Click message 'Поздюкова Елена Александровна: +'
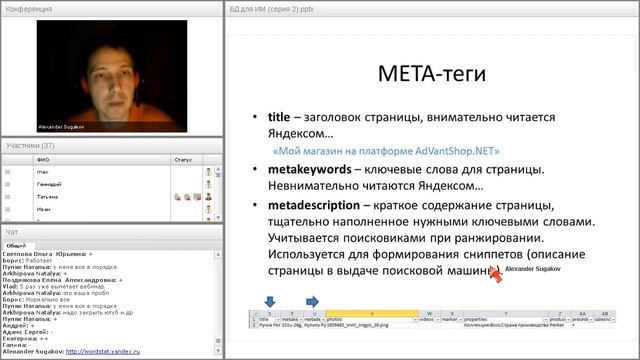This screenshot has height=360, width=640. 62,280
